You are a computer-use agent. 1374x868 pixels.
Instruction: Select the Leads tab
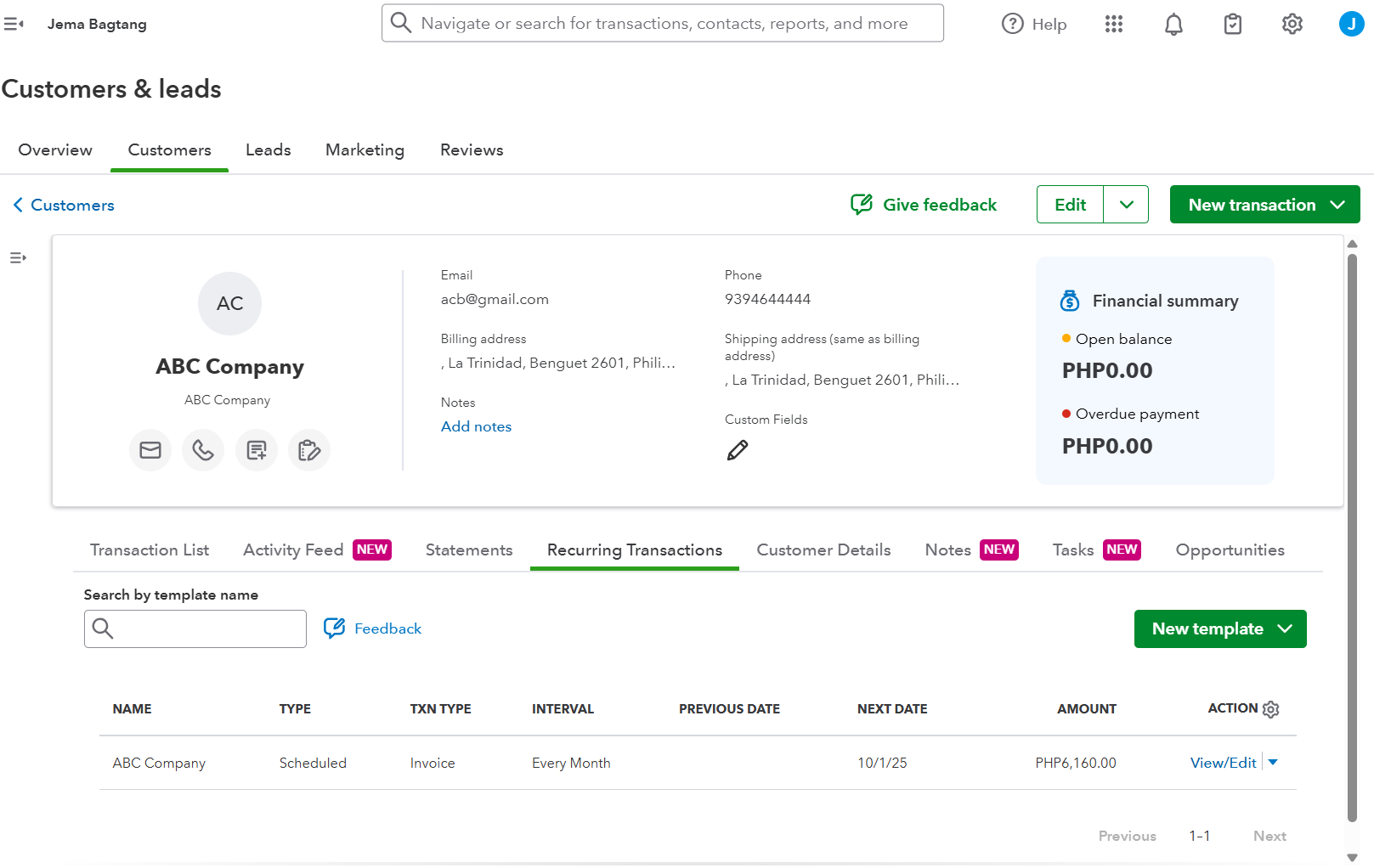[x=269, y=150]
